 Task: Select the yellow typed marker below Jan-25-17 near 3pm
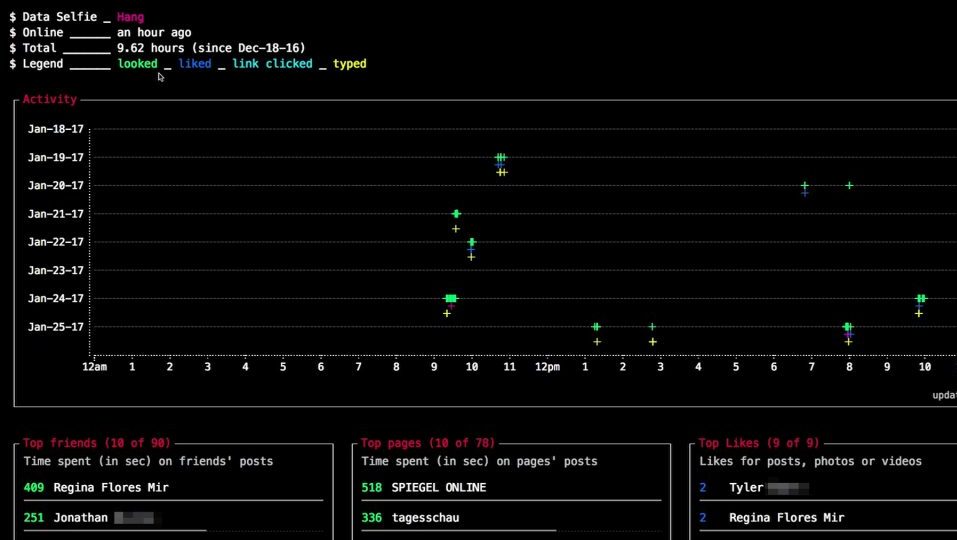(652, 342)
